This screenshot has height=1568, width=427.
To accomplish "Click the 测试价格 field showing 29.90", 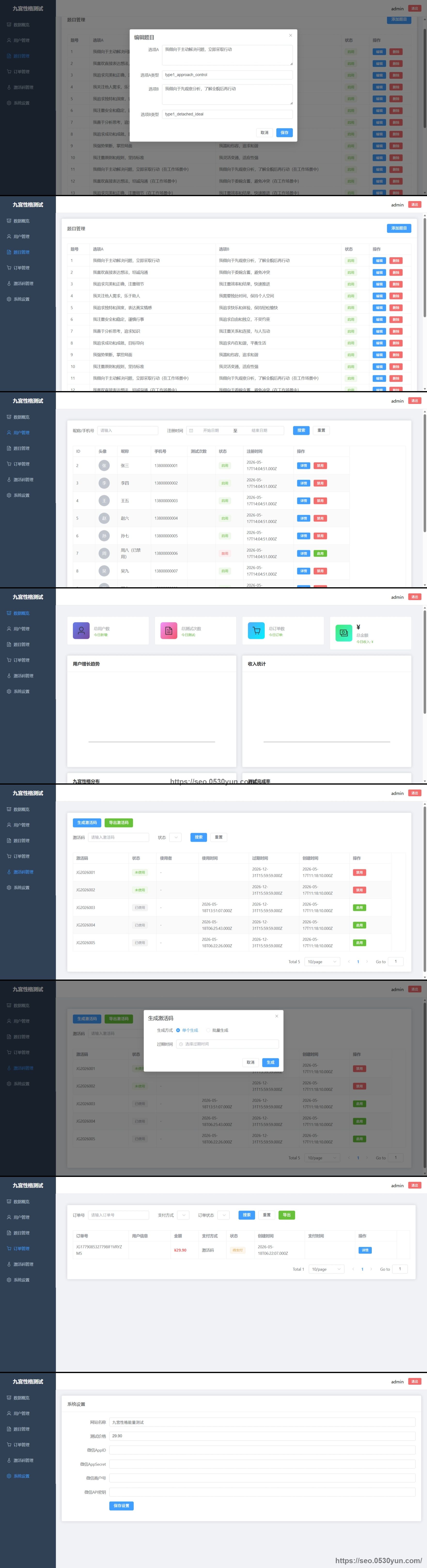I will pos(263,1436).
